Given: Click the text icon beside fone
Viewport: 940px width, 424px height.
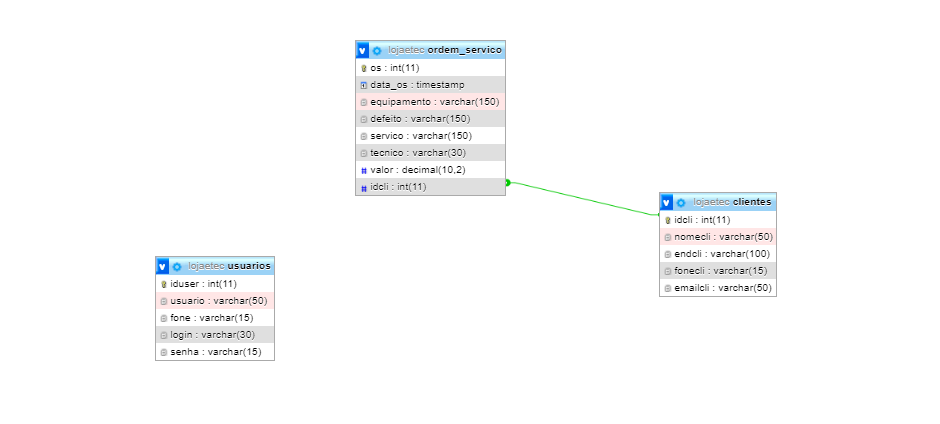Looking at the screenshot, I should click(x=164, y=318).
